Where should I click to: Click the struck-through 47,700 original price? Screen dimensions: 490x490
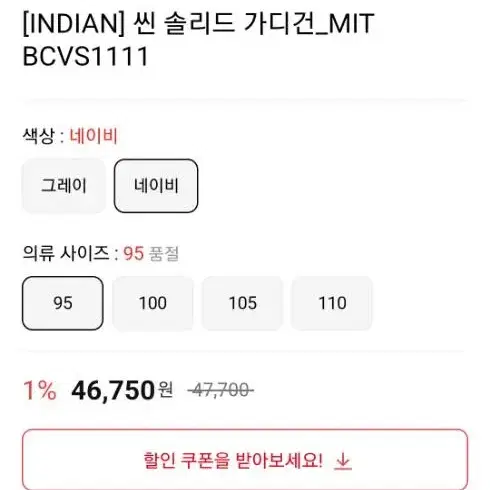tap(220, 390)
